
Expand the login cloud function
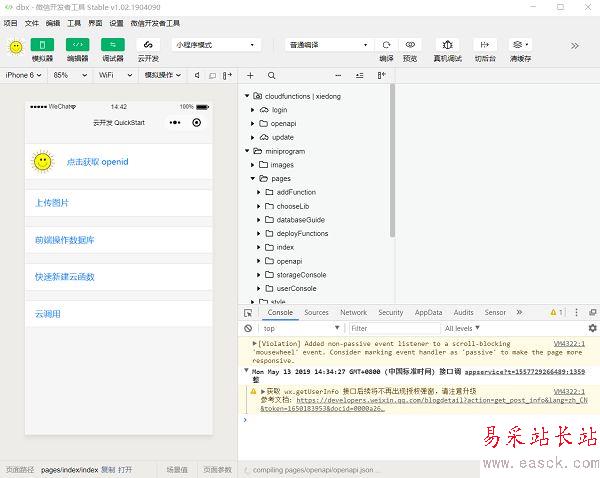coord(253,110)
